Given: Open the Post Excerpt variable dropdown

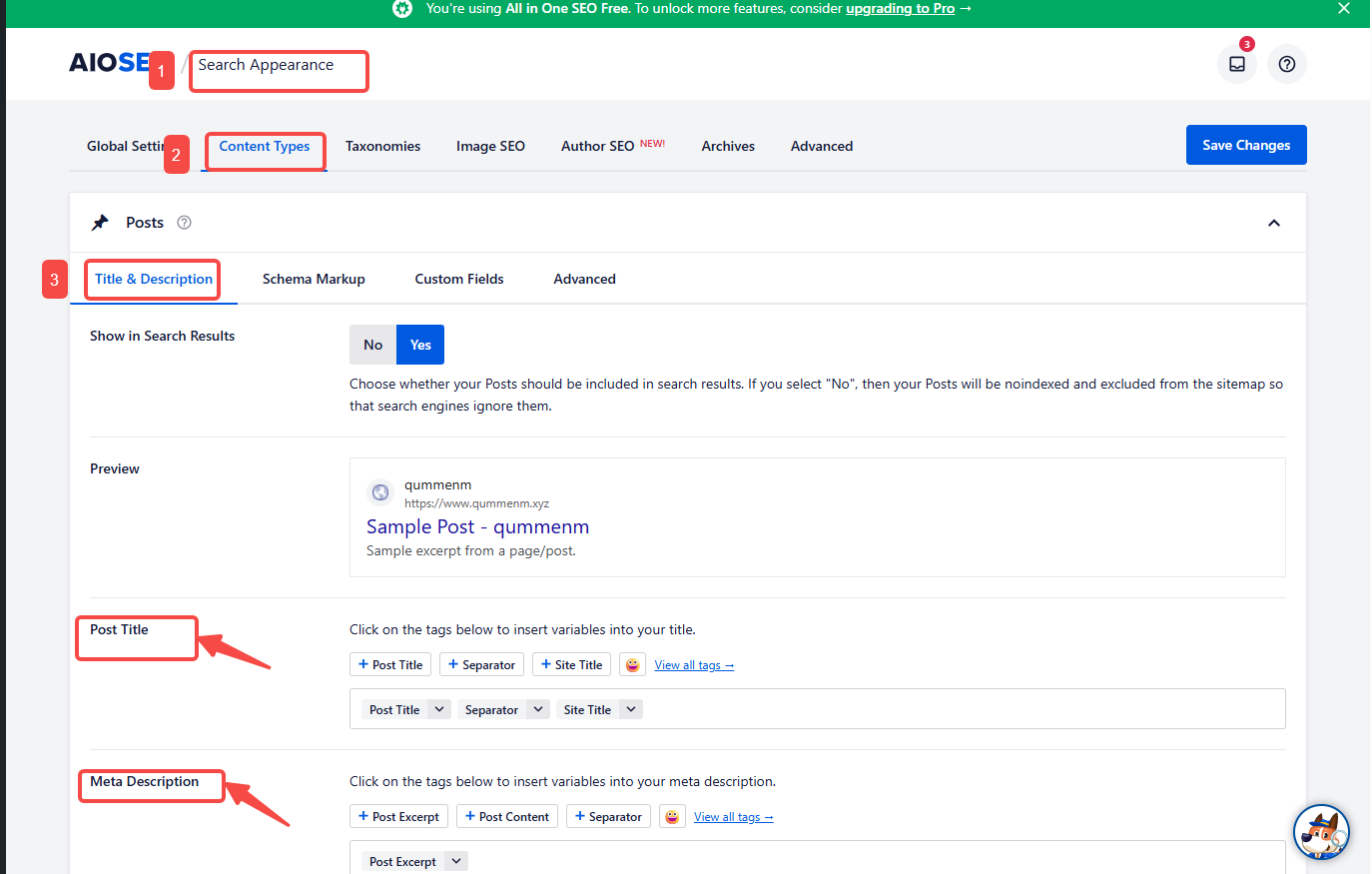Looking at the screenshot, I should click(455, 860).
